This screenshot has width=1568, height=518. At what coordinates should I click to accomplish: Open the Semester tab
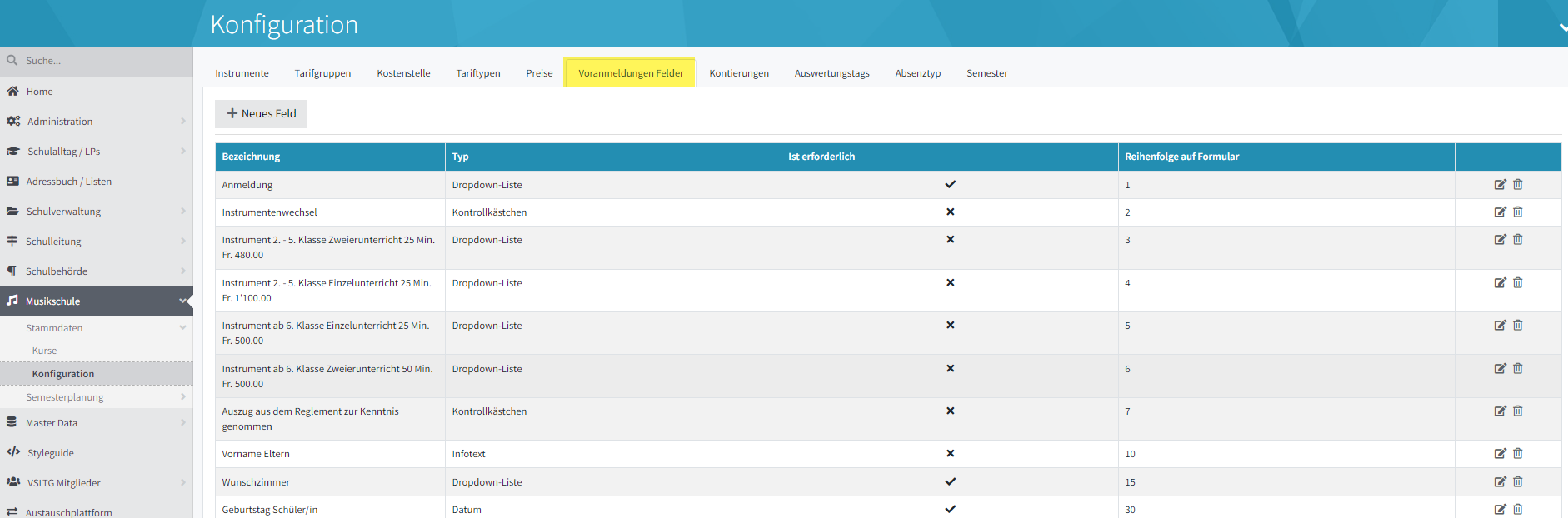click(x=986, y=73)
